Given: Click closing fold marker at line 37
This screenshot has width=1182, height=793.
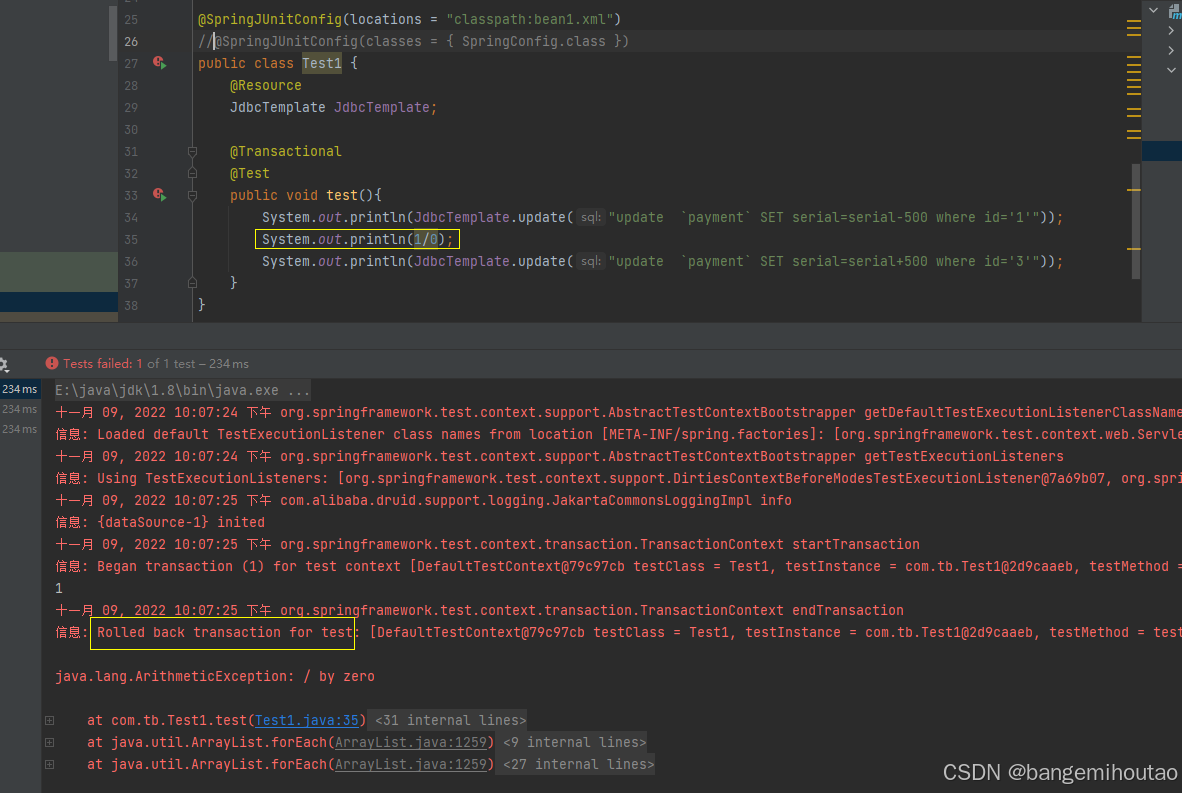Looking at the screenshot, I should click(x=192, y=283).
